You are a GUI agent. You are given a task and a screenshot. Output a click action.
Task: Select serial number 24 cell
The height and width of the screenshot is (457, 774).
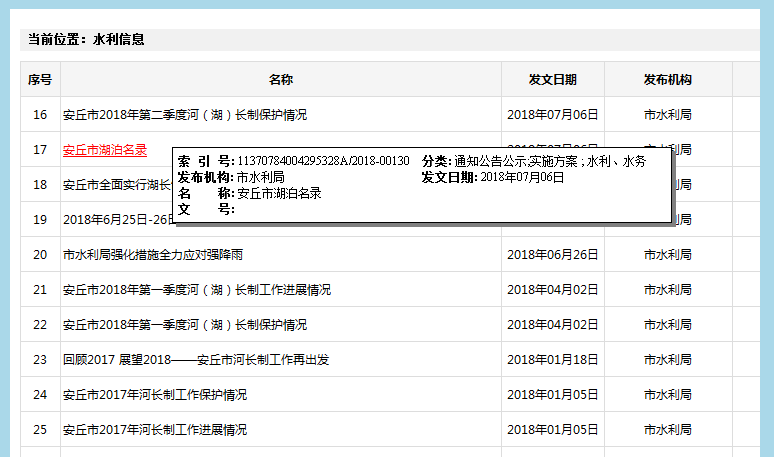coord(40,395)
